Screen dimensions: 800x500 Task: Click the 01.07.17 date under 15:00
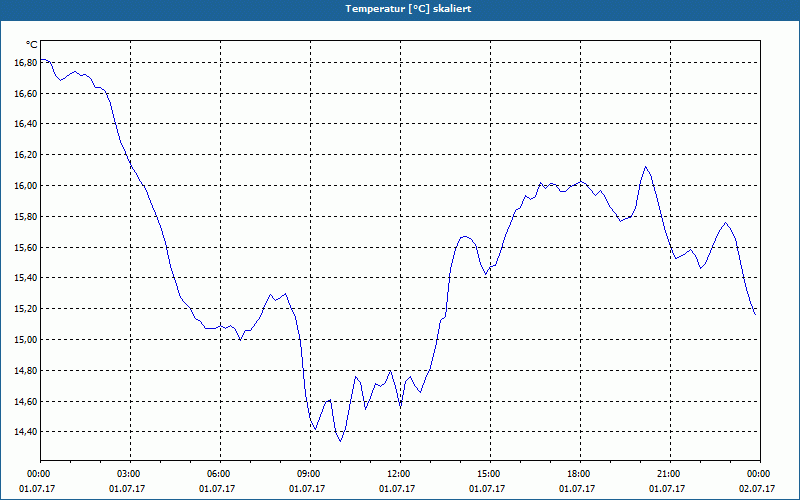coord(487,489)
